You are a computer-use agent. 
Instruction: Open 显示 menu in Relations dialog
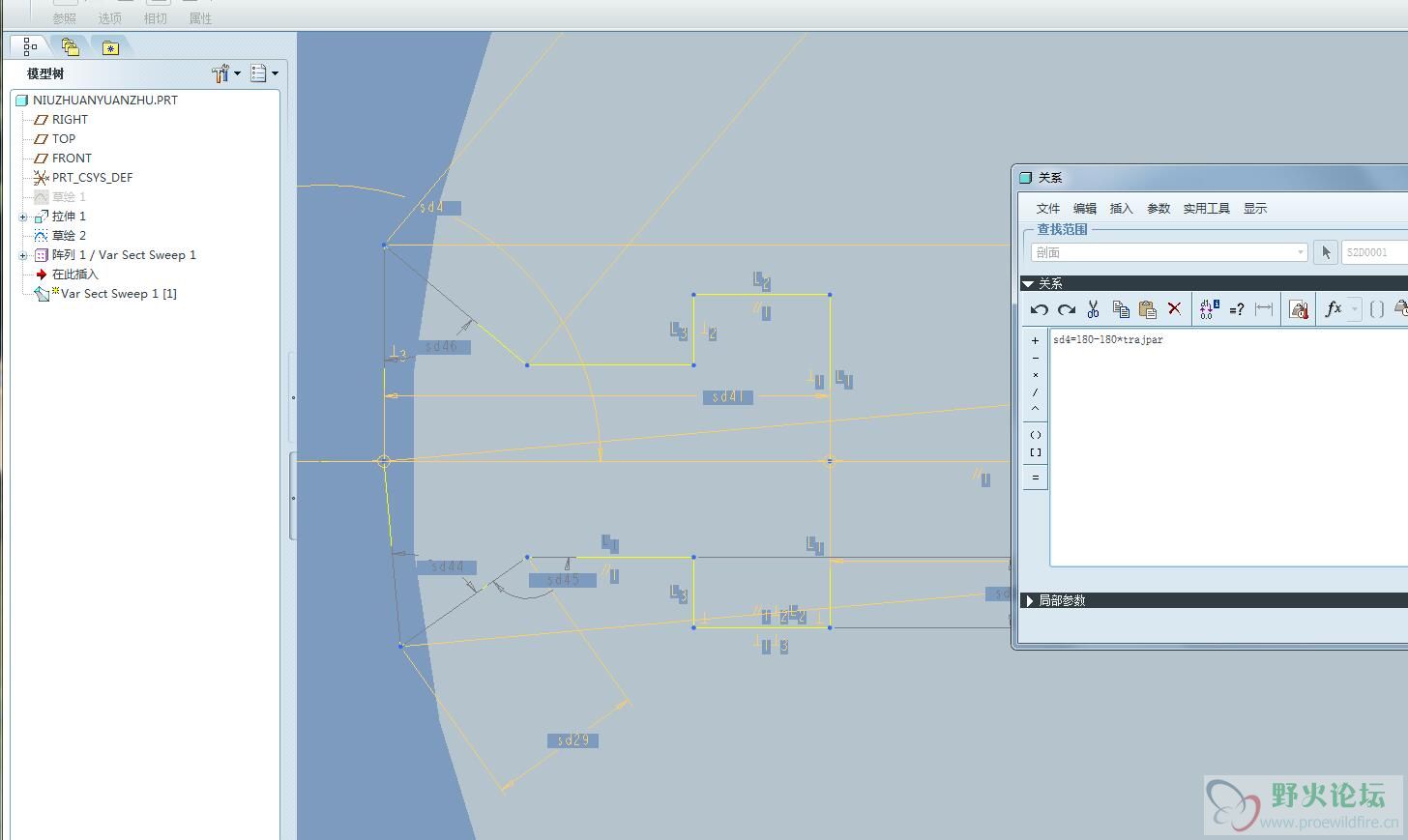pyautogui.click(x=1255, y=208)
